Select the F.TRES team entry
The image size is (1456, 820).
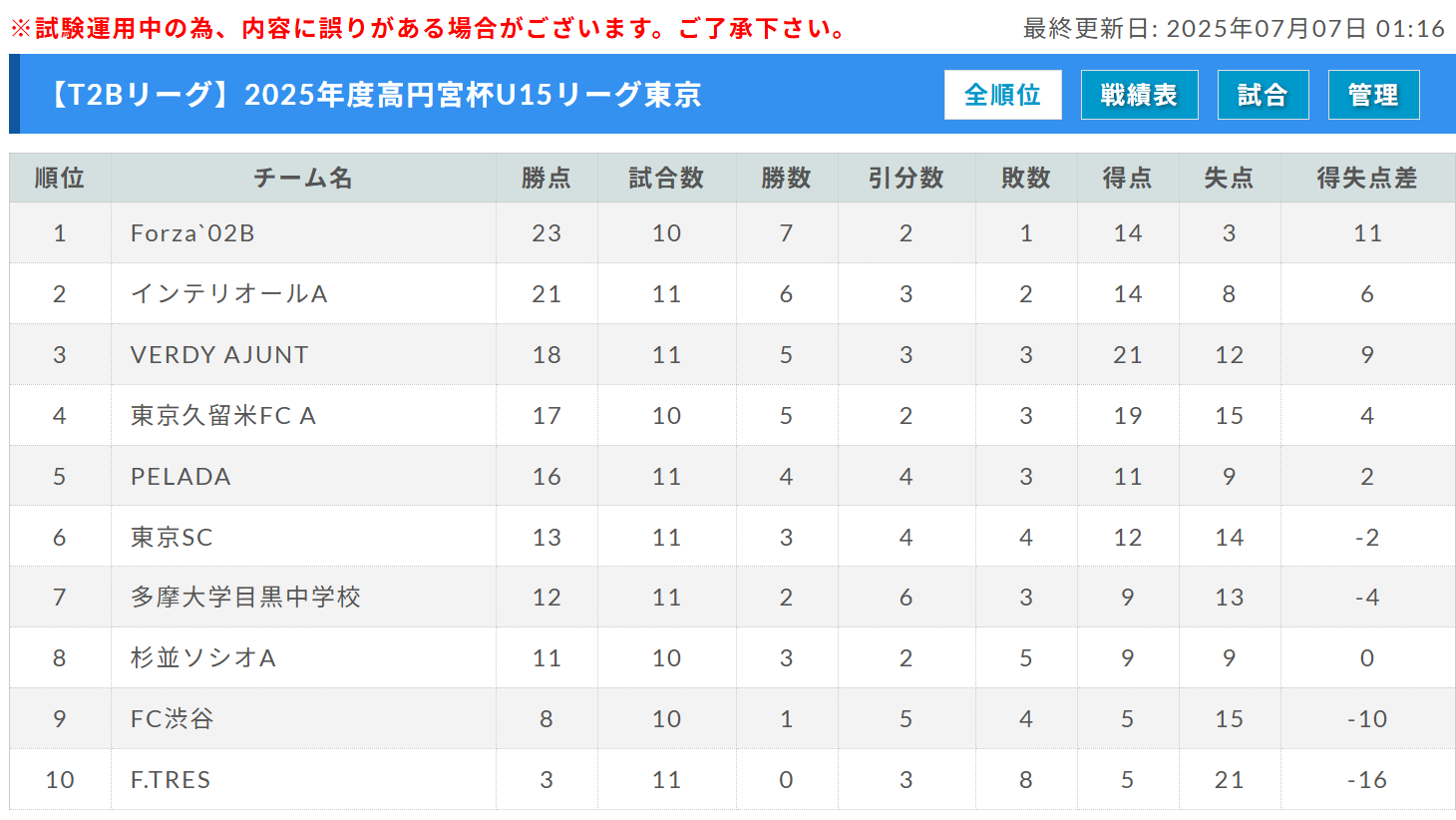171,780
